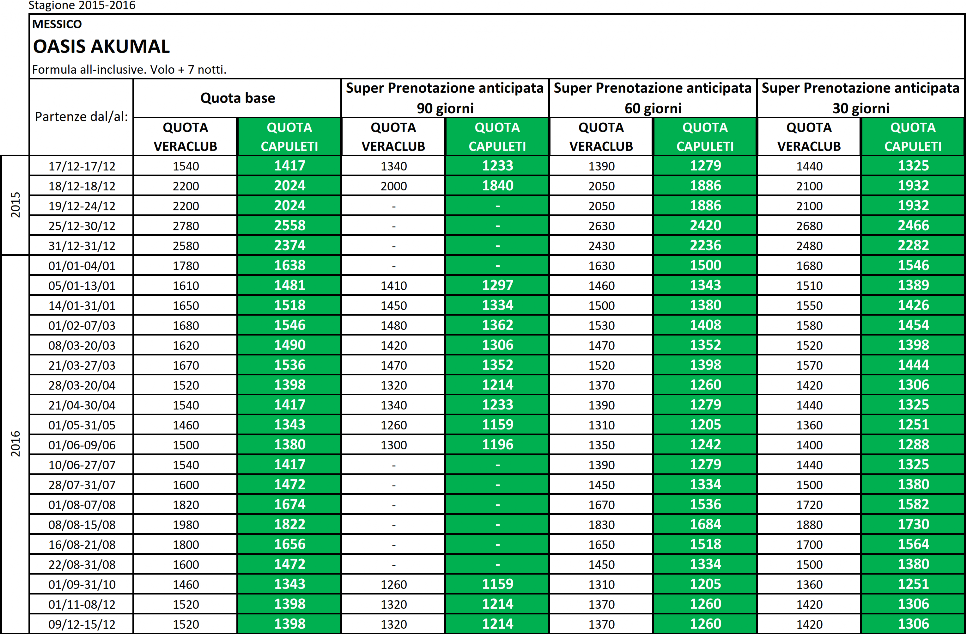Screen dimensions: 966x634
Task: Click the Quota base column group header
Action: click(237, 98)
